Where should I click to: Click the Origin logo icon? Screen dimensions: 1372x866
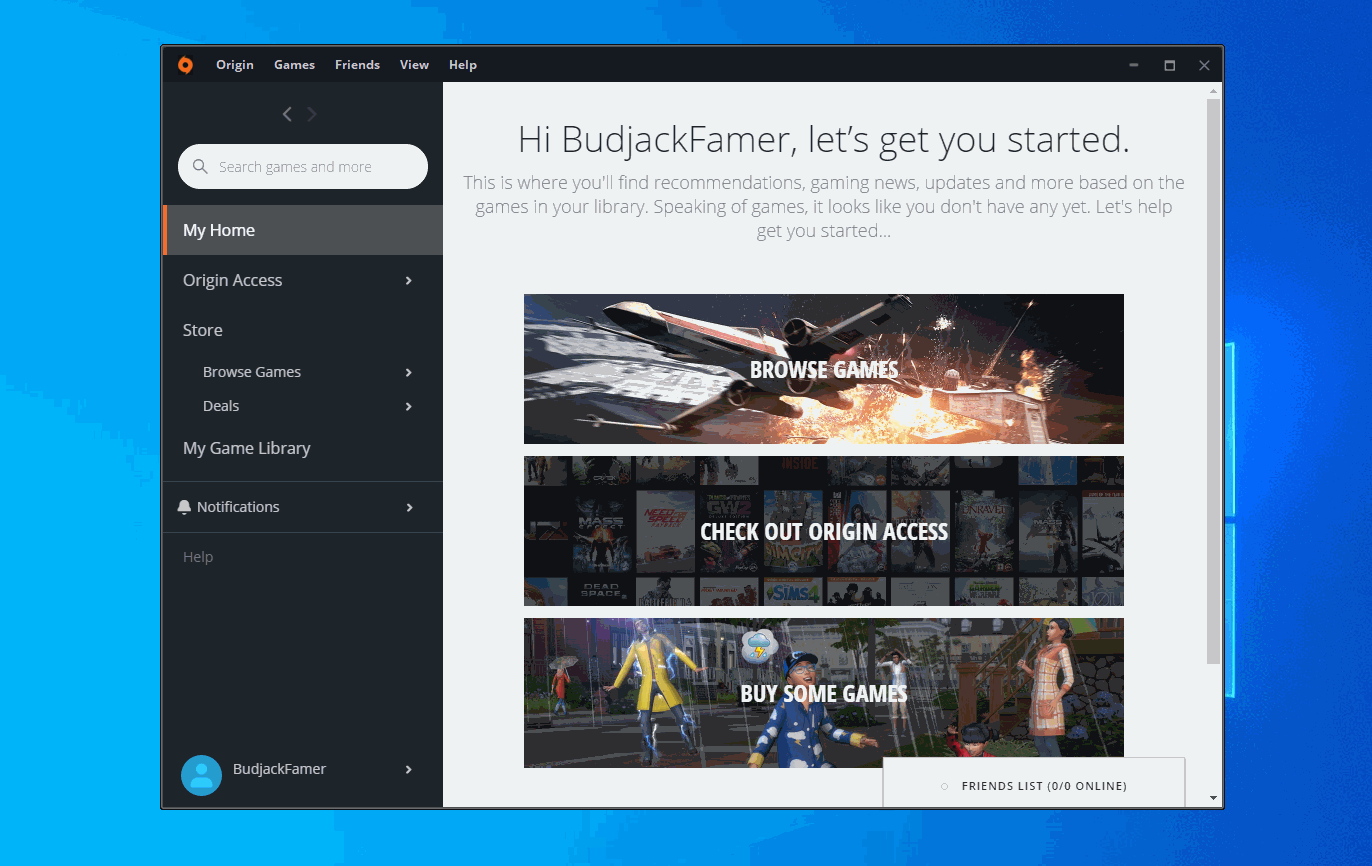[185, 65]
